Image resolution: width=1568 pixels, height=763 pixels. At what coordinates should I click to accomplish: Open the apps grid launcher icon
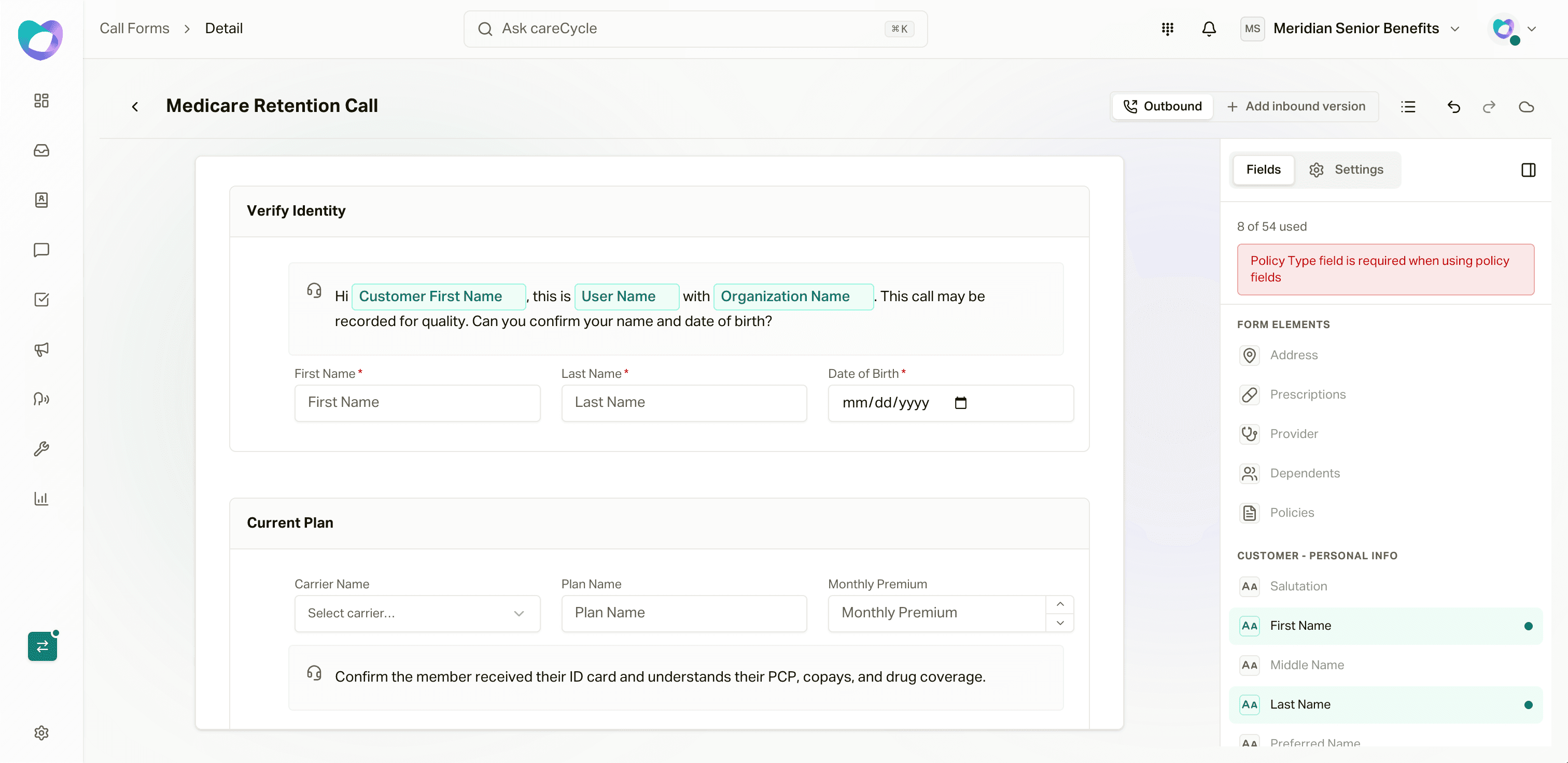click(x=1168, y=29)
